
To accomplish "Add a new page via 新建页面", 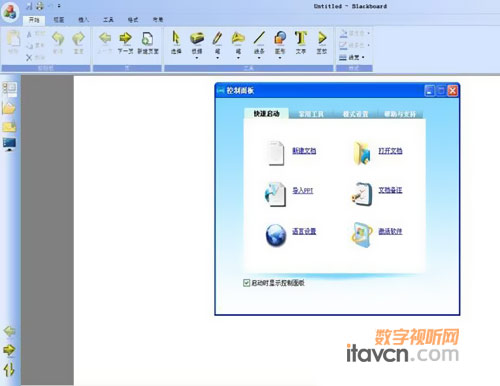I will click(148, 42).
